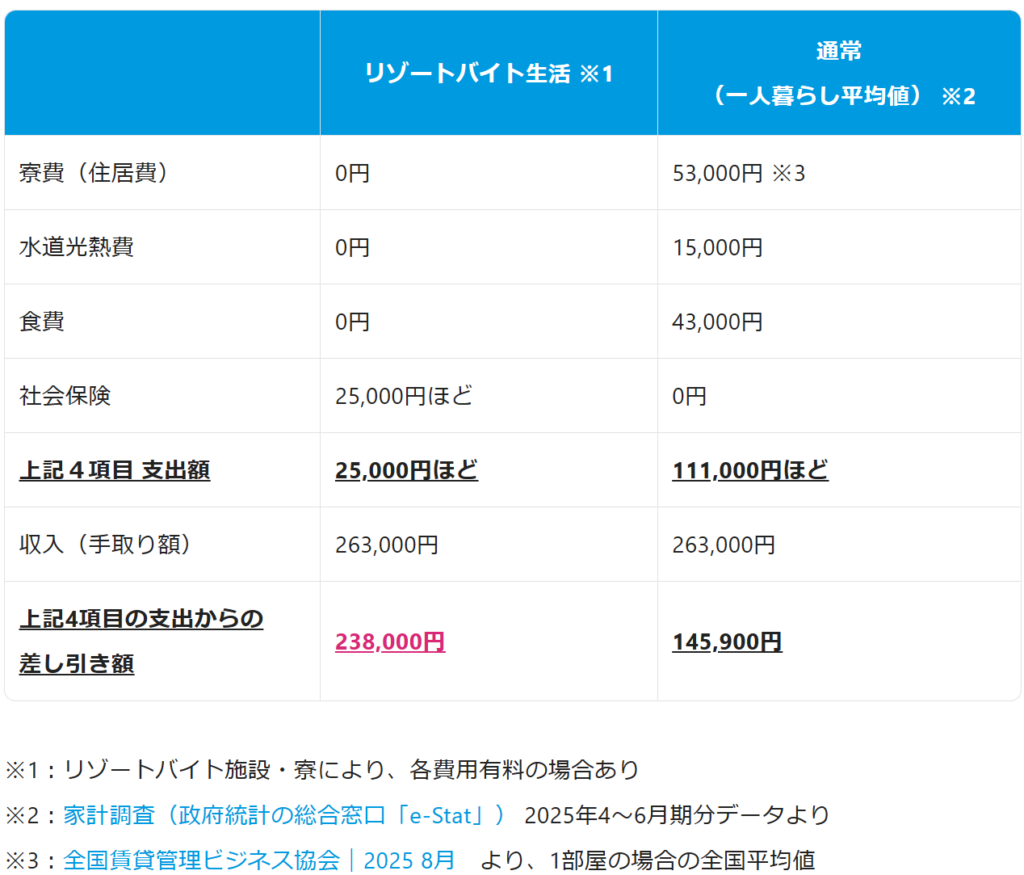Click the 通常（一人暮らし平均値） column header
The image size is (1024, 875).
838,73
